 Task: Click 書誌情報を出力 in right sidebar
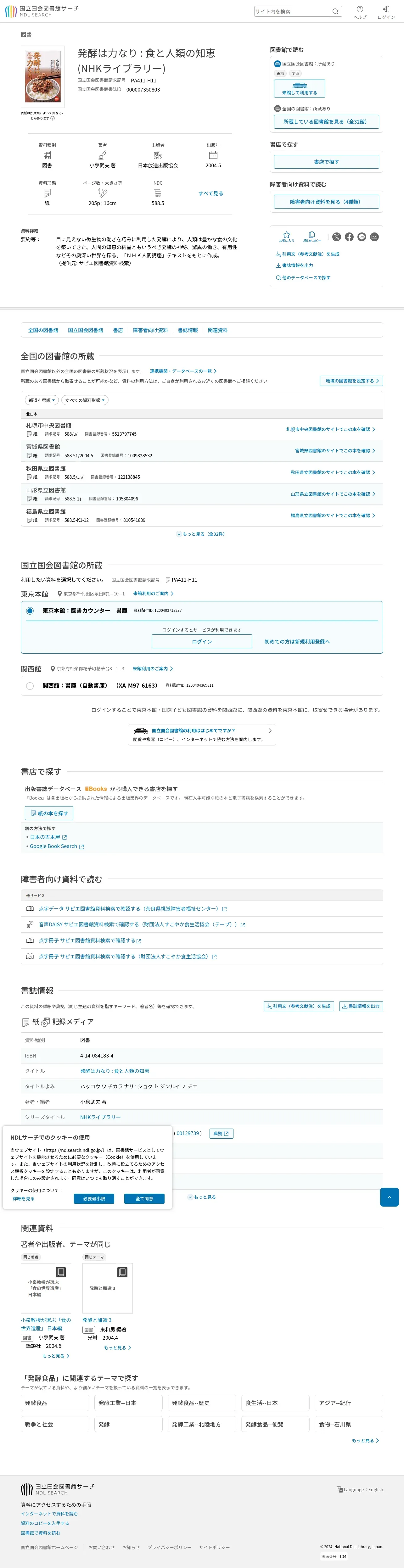[295, 265]
